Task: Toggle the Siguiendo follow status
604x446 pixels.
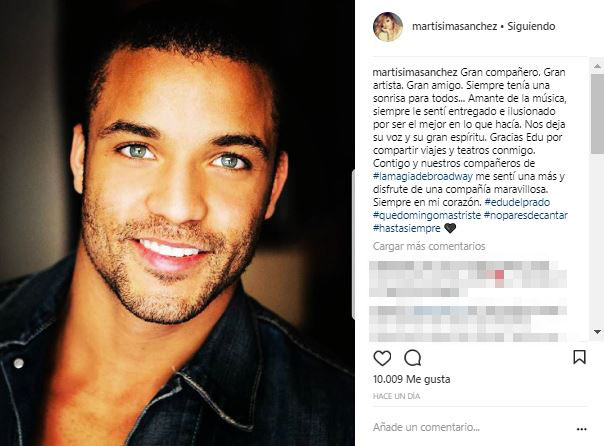Action: point(531,26)
